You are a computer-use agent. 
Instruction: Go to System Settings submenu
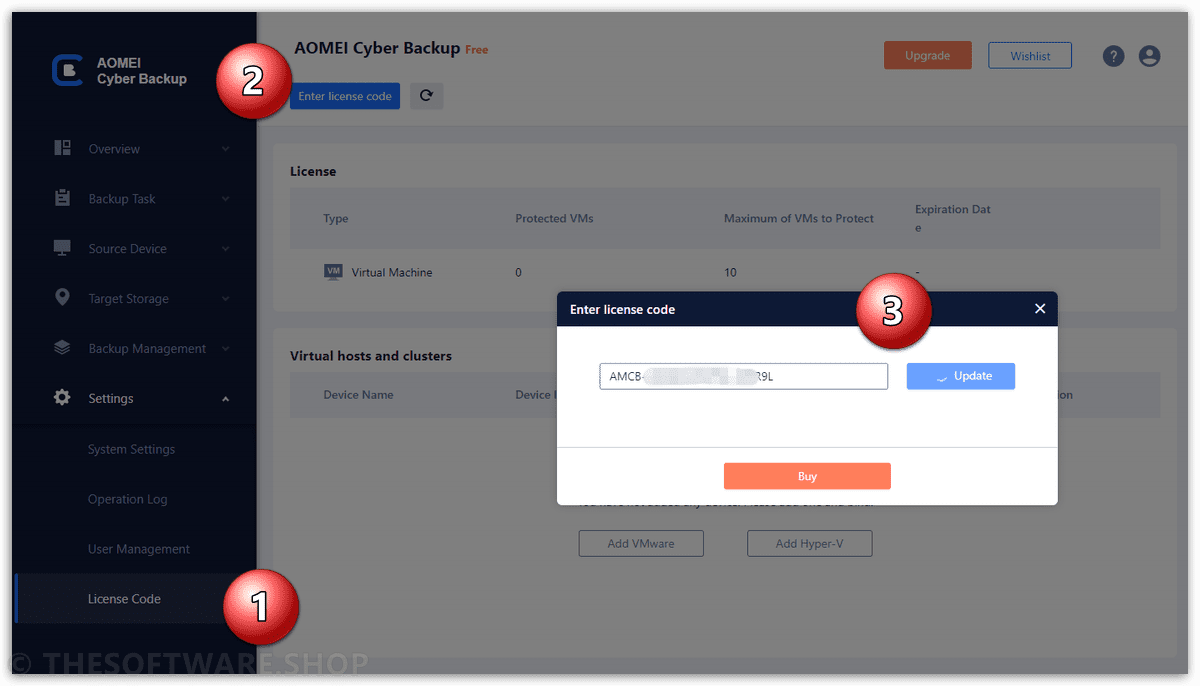click(131, 449)
